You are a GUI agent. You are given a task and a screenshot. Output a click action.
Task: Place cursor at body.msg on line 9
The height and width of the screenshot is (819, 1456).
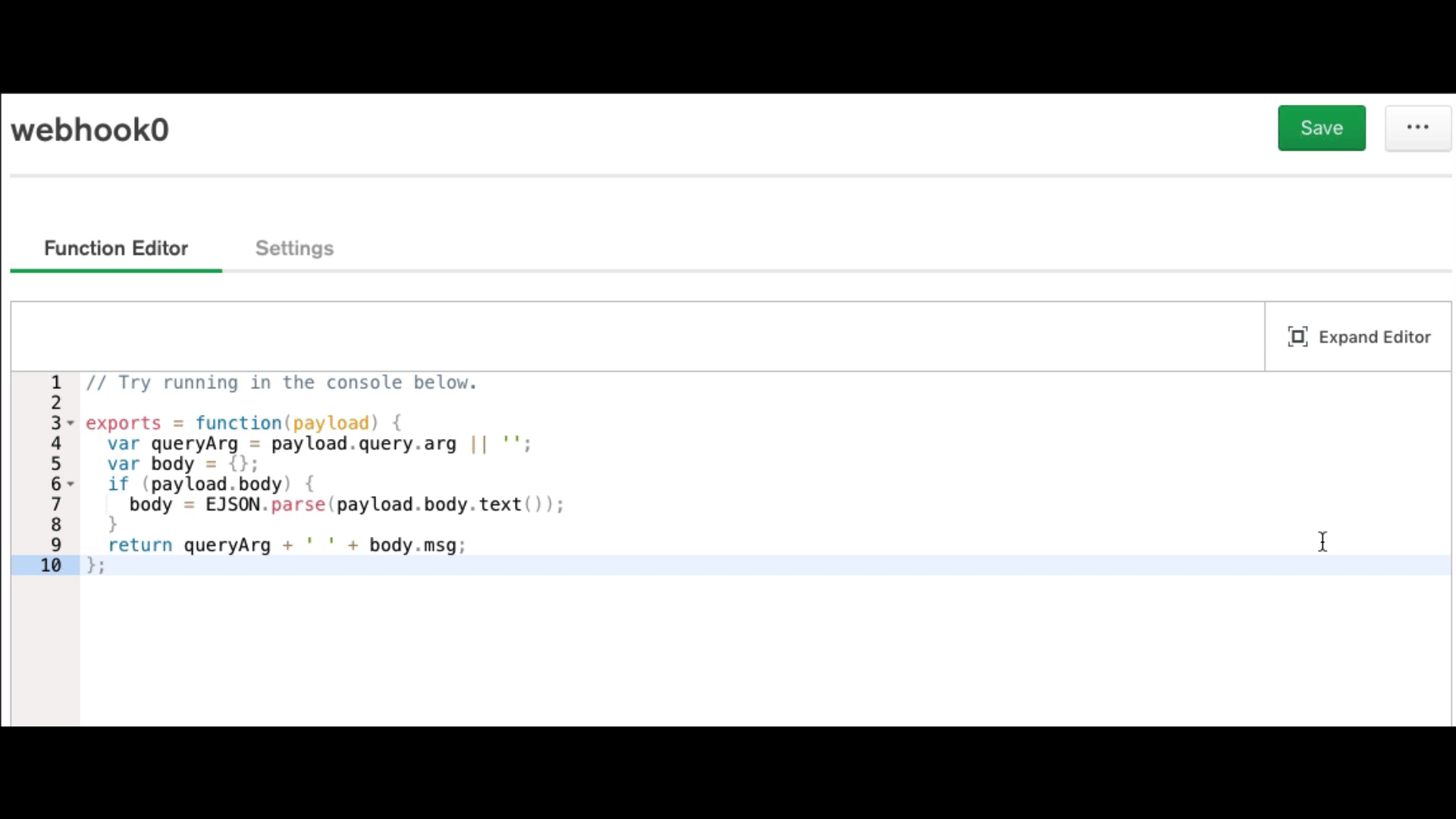coord(413,545)
